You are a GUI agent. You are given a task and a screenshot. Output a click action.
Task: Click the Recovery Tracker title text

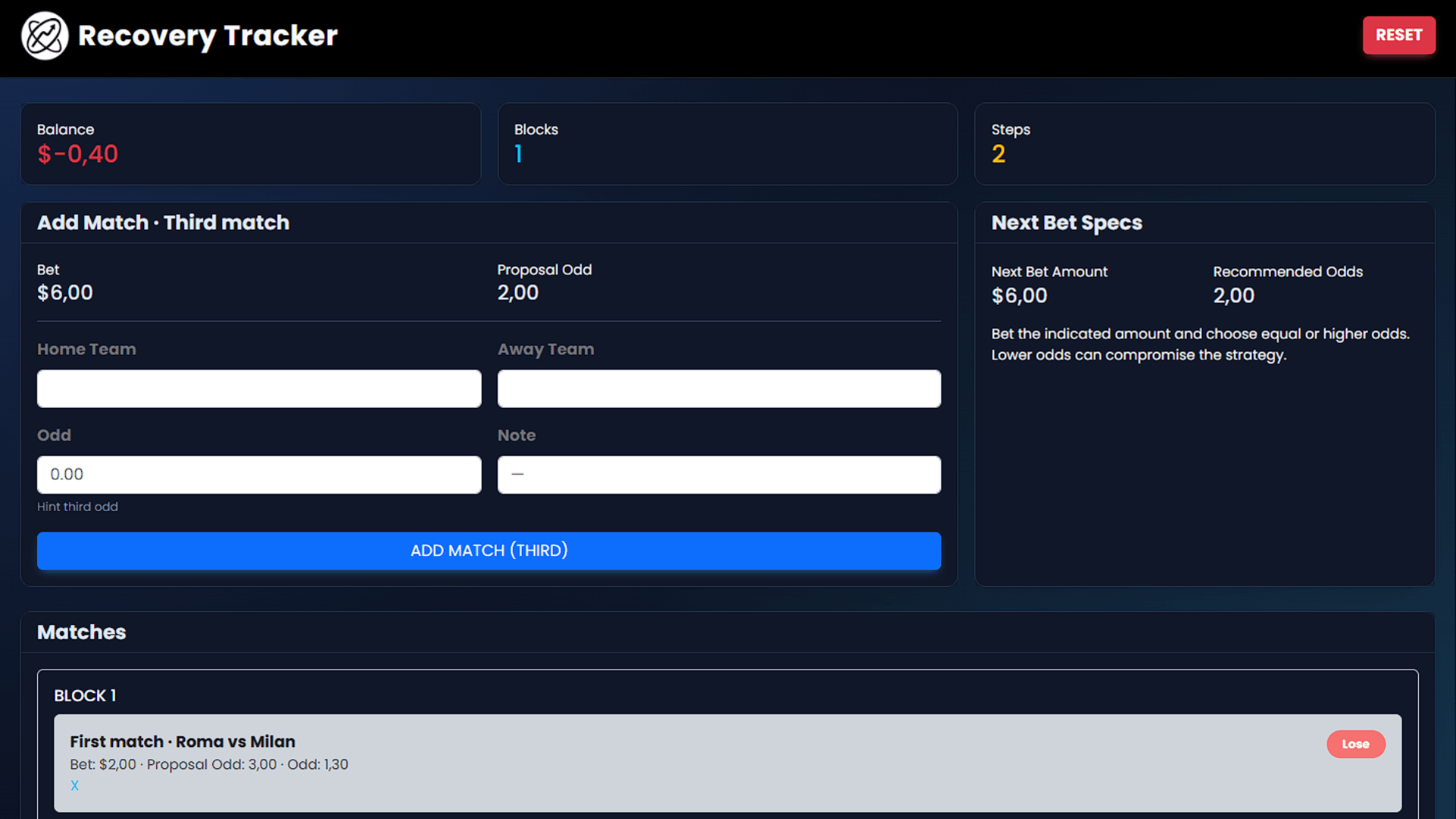(x=208, y=36)
